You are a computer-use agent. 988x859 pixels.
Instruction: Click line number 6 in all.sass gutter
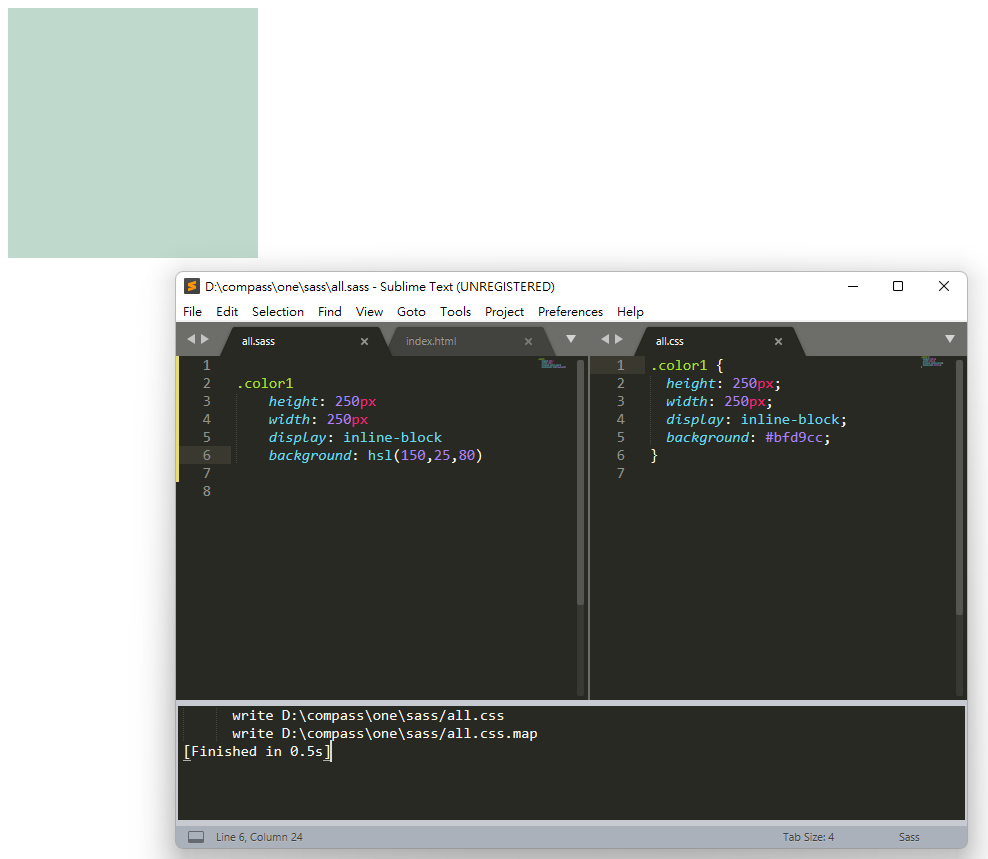[207, 455]
